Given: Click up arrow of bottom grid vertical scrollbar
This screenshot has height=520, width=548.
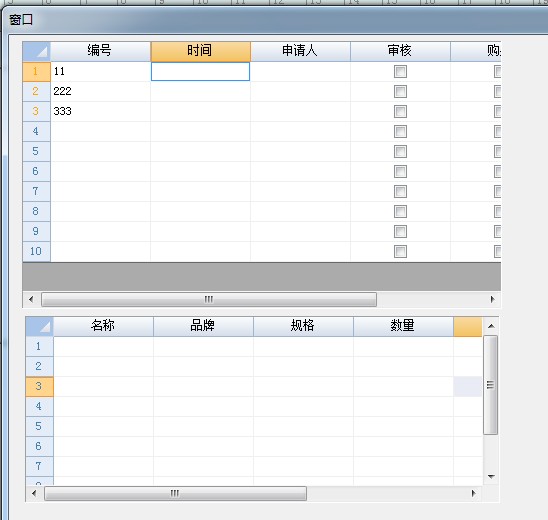Looking at the screenshot, I should (x=491, y=326).
